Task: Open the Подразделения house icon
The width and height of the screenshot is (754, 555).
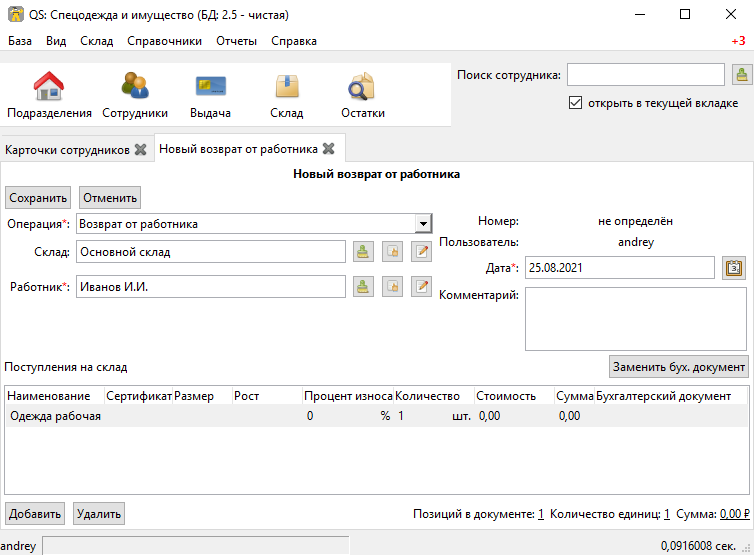Action: pos(49,86)
